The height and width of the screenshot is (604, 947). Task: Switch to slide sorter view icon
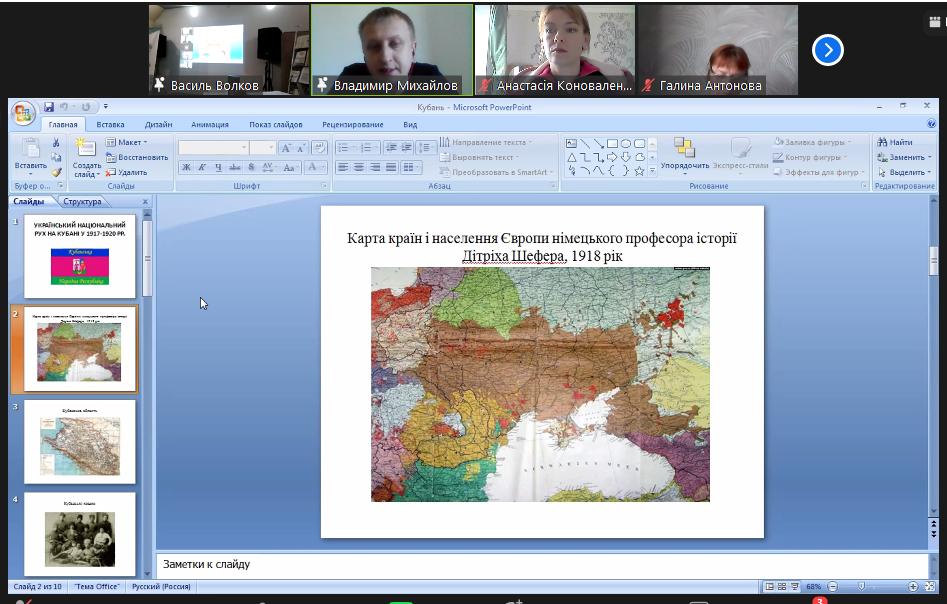(x=782, y=586)
